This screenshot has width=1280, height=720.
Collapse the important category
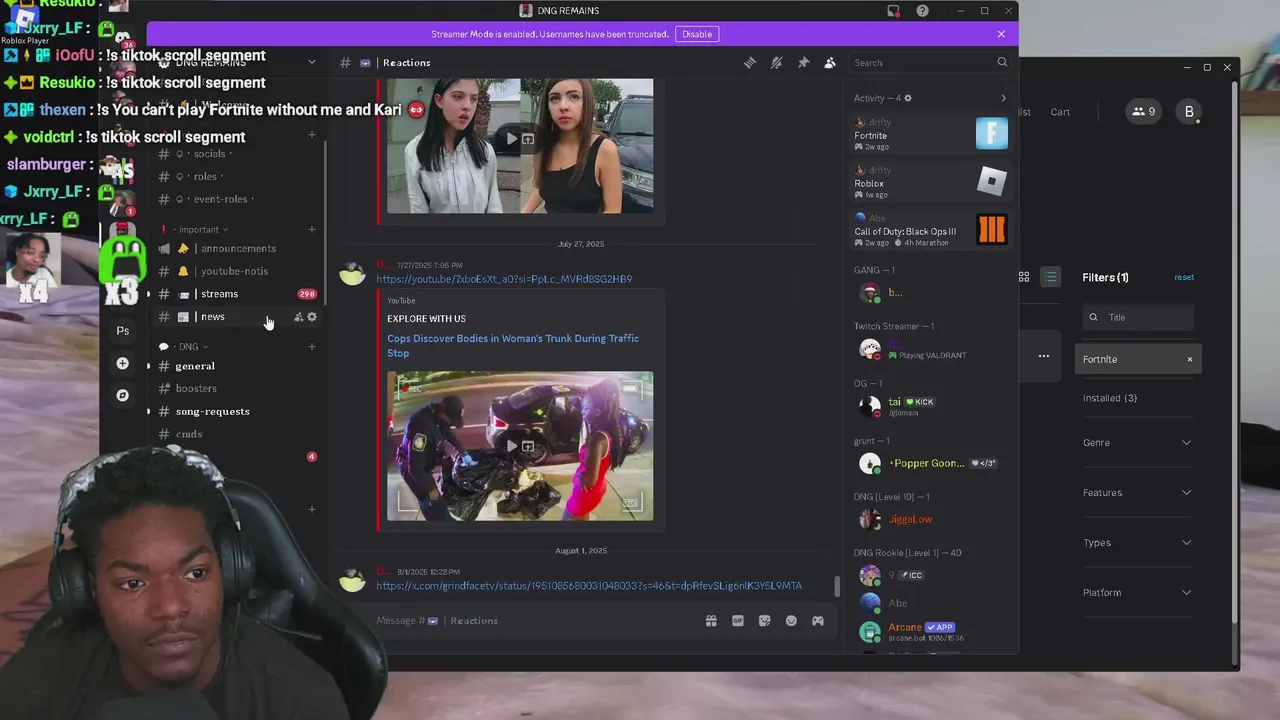197,230
